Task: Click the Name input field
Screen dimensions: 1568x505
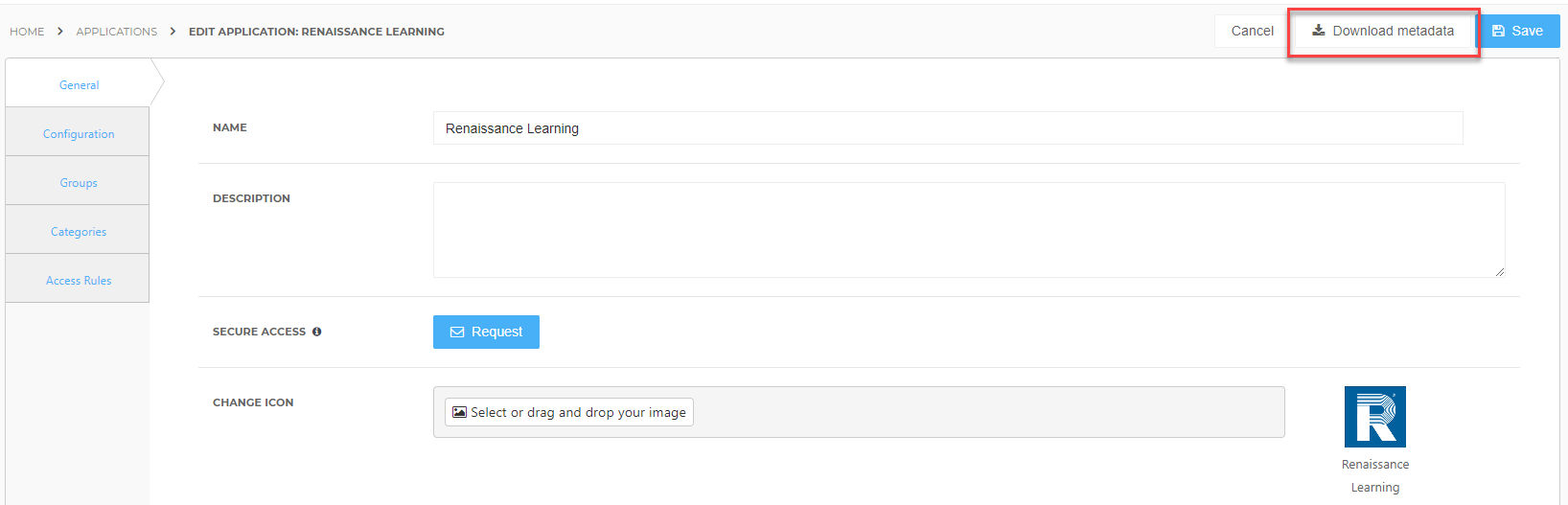Action: (948, 128)
